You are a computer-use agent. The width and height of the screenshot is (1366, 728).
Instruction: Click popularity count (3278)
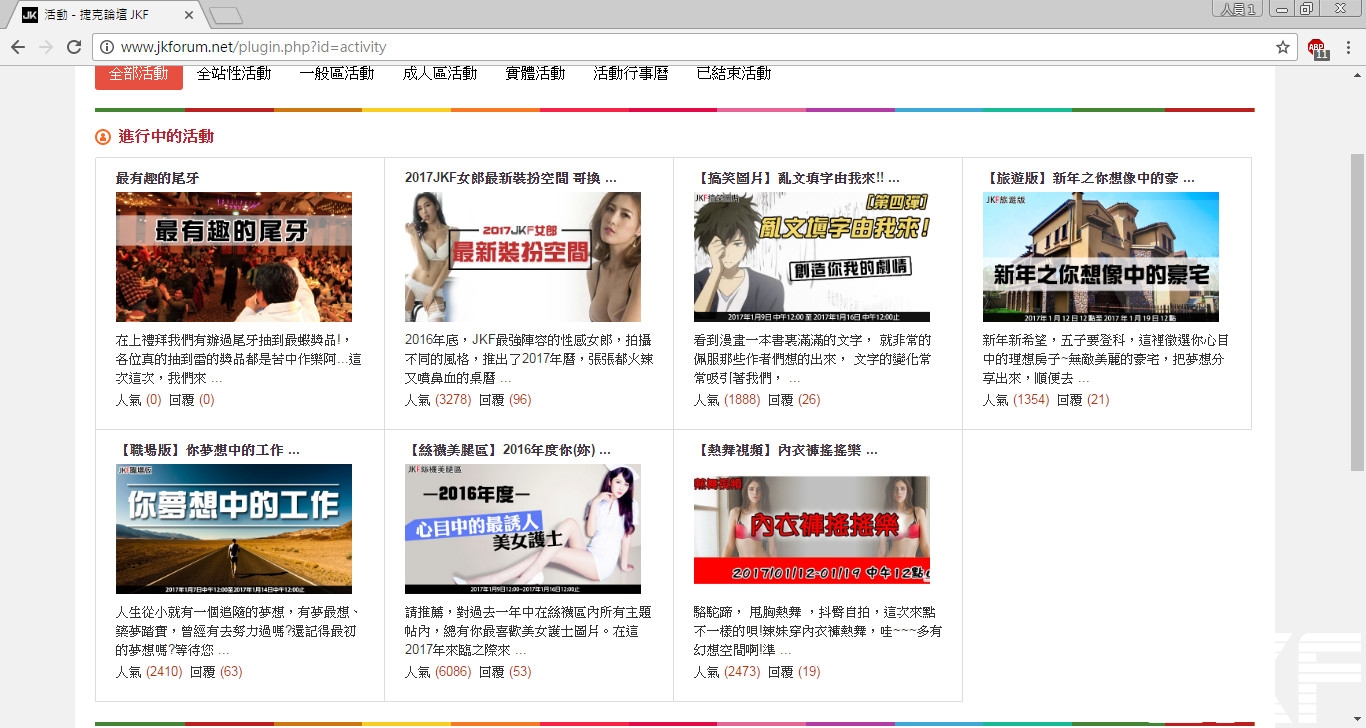pyautogui.click(x=453, y=399)
